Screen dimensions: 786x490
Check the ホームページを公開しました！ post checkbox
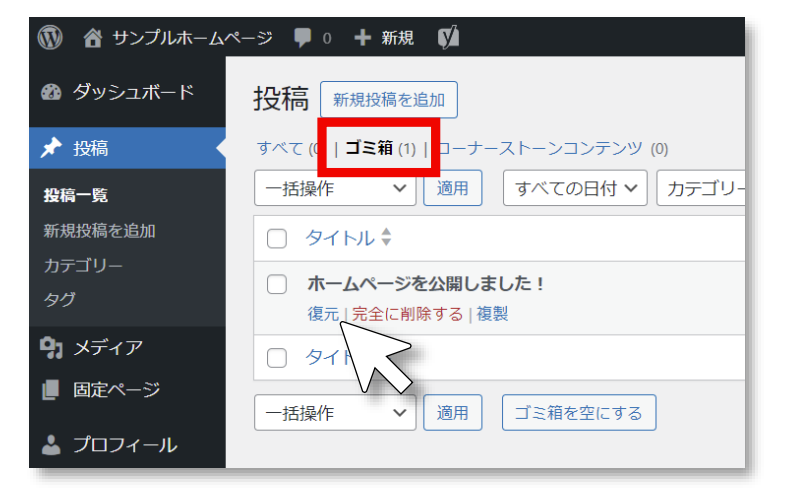point(278,284)
